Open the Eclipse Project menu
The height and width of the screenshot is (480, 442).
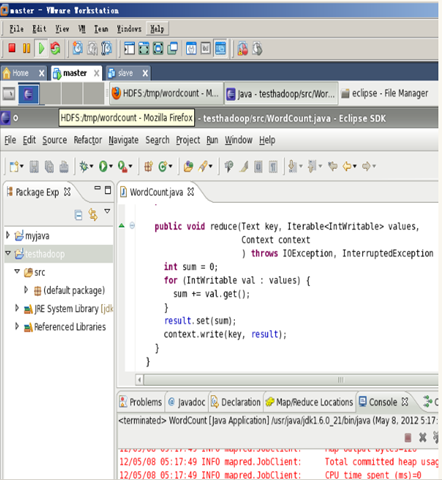[188, 140]
